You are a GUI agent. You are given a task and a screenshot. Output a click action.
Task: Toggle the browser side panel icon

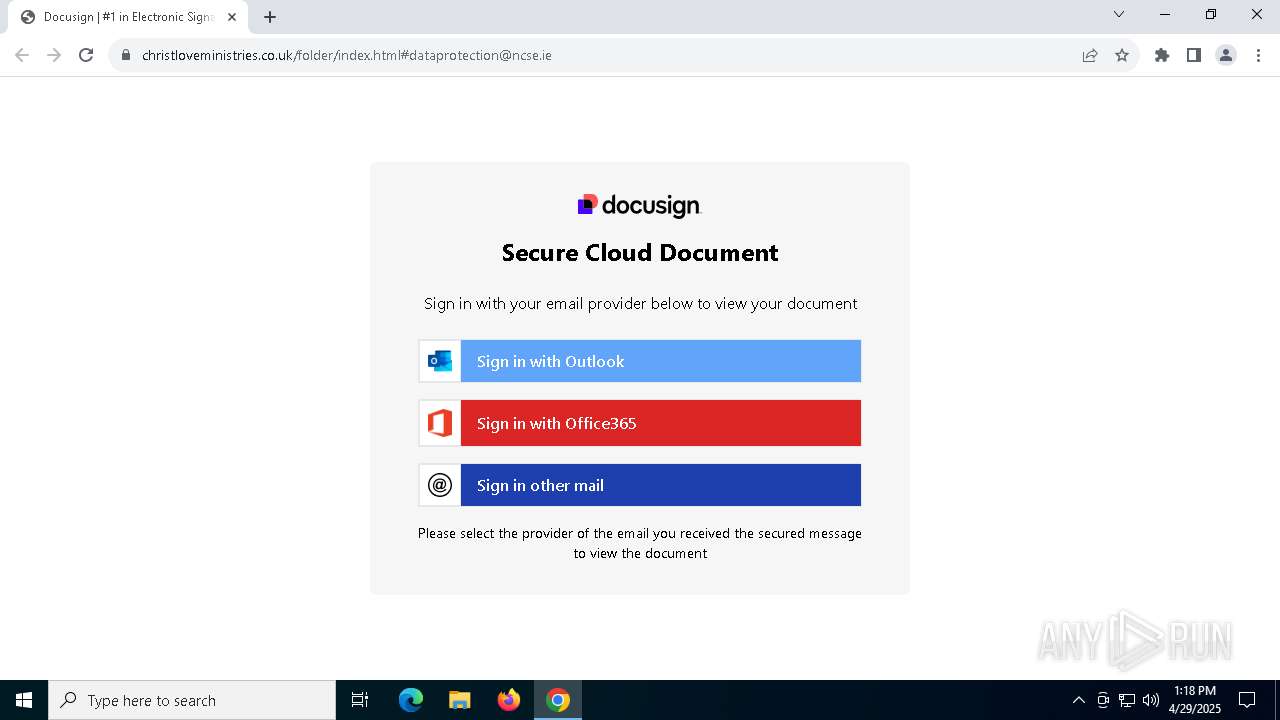pos(1194,55)
